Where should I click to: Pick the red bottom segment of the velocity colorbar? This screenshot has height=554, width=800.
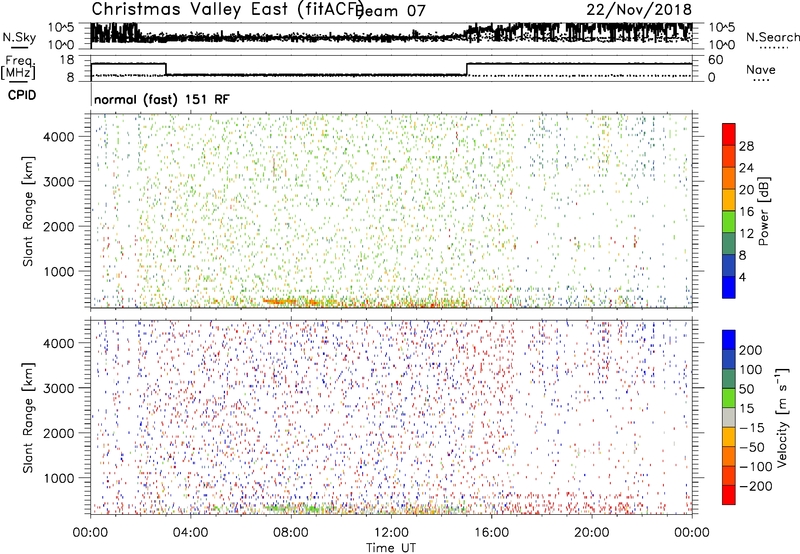(x=729, y=495)
